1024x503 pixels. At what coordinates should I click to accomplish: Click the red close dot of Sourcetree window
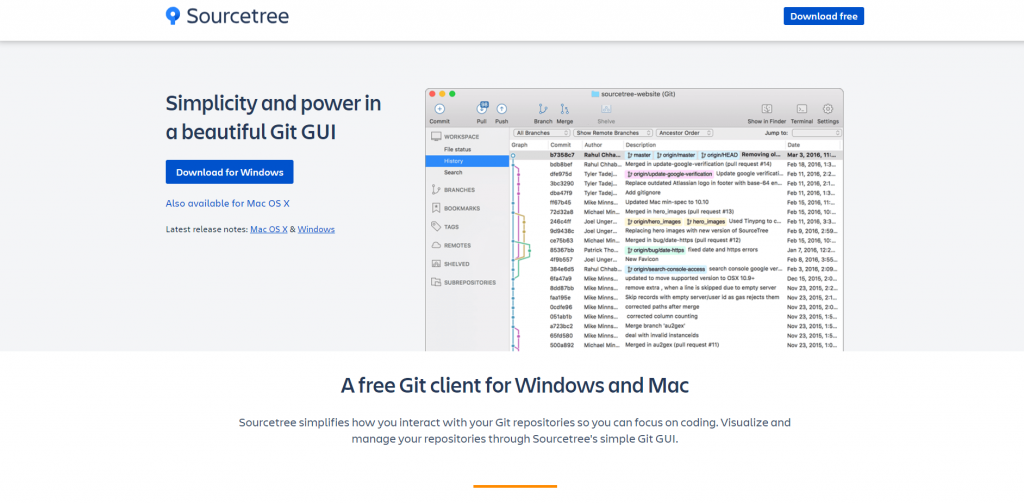point(432,94)
